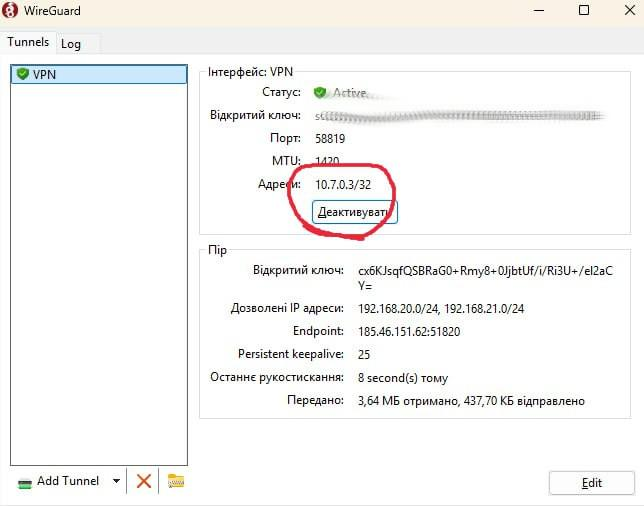Click the Add Tunnel button label
The height and width of the screenshot is (506, 644).
[68, 481]
